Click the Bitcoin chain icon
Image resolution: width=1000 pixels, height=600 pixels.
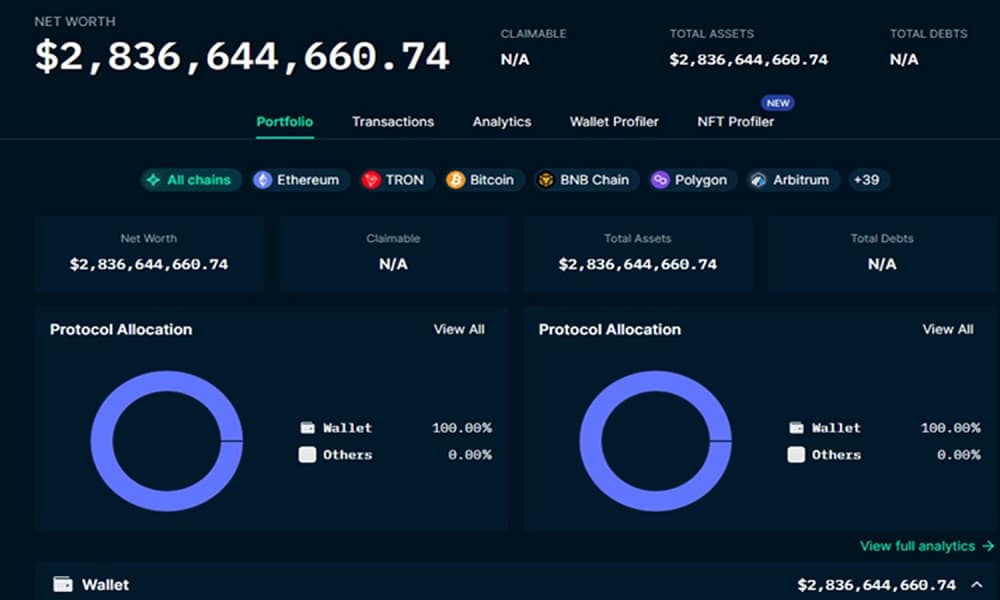[x=456, y=180]
